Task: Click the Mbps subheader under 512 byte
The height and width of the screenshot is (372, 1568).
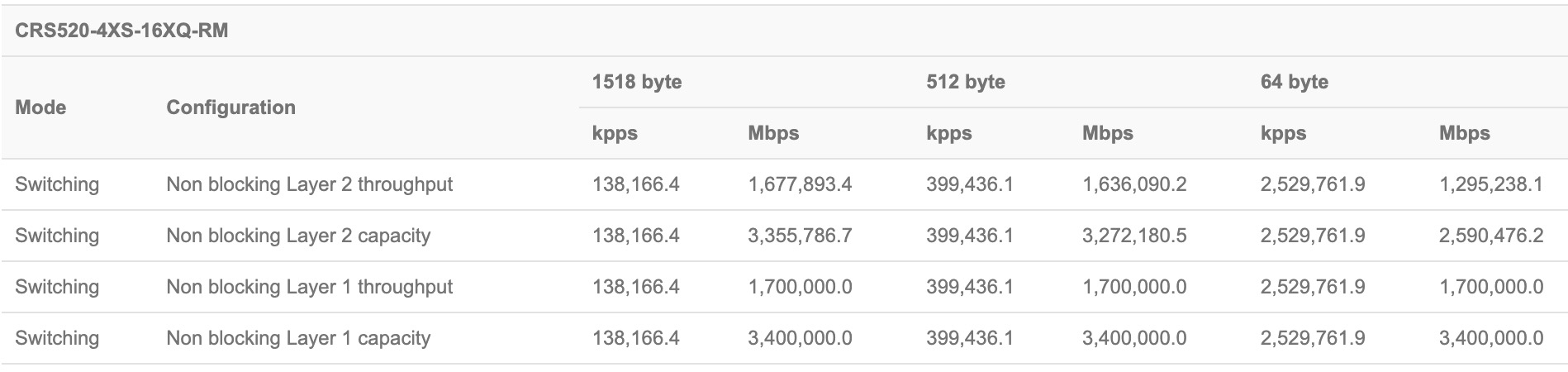Action: tap(1107, 133)
